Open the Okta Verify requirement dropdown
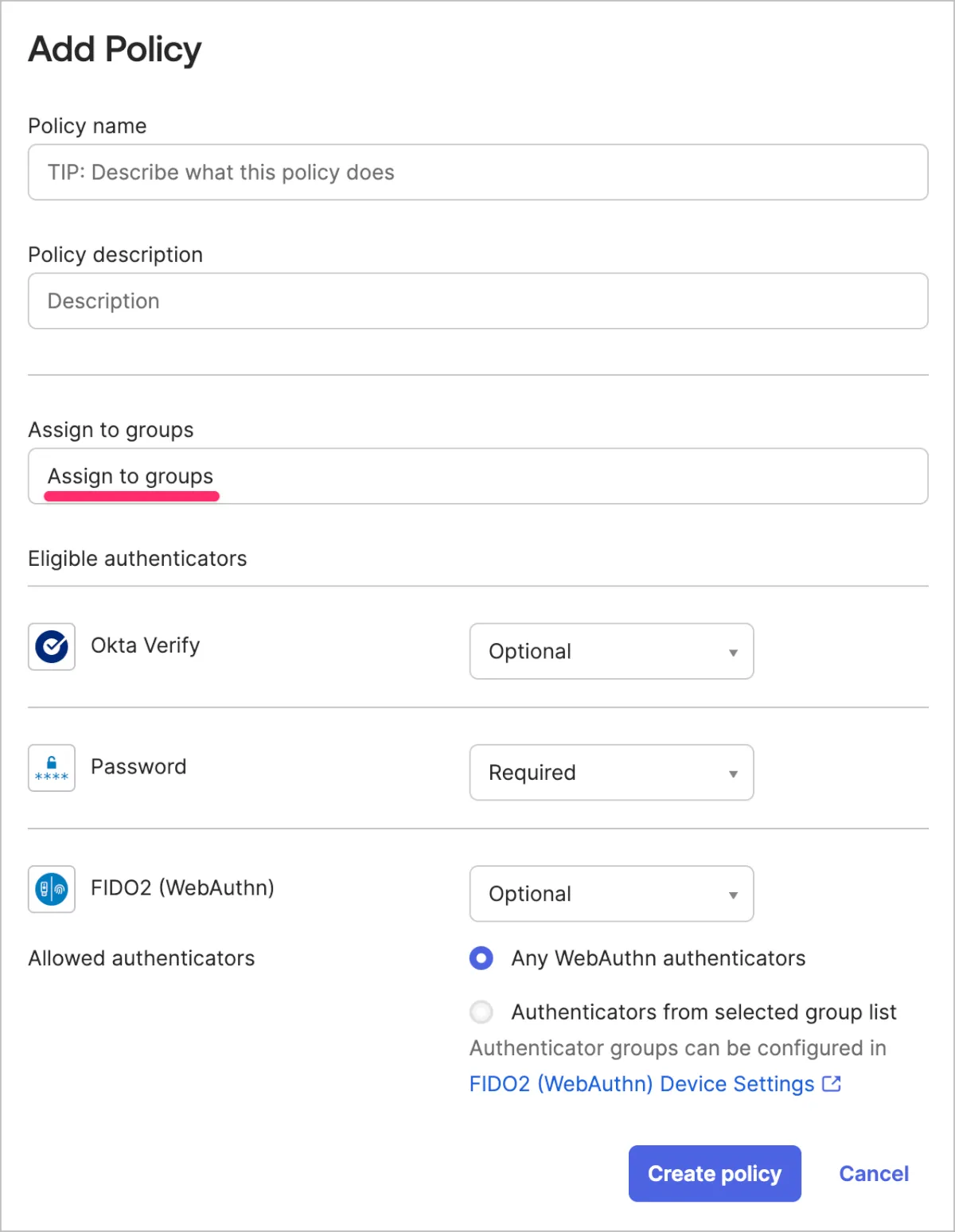This screenshot has width=955, height=1232. click(611, 651)
